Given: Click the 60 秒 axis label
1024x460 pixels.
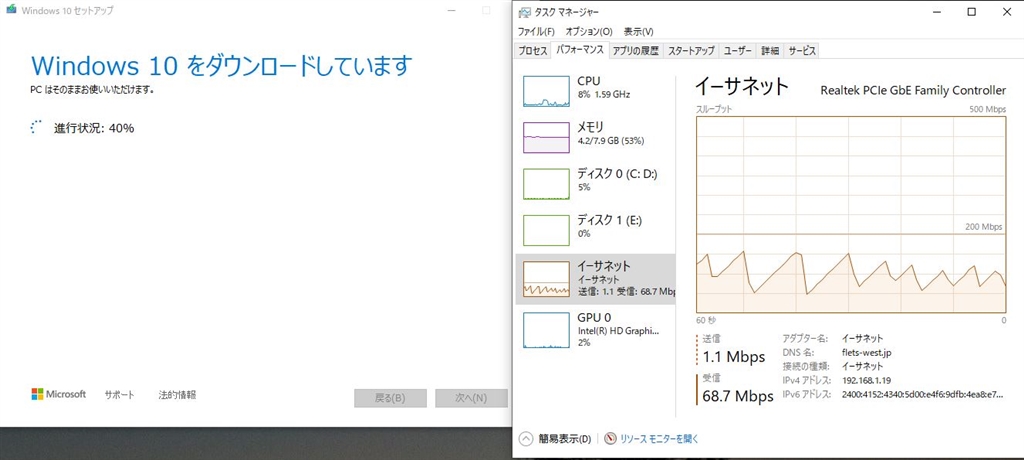Looking at the screenshot, I should pos(706,320).
